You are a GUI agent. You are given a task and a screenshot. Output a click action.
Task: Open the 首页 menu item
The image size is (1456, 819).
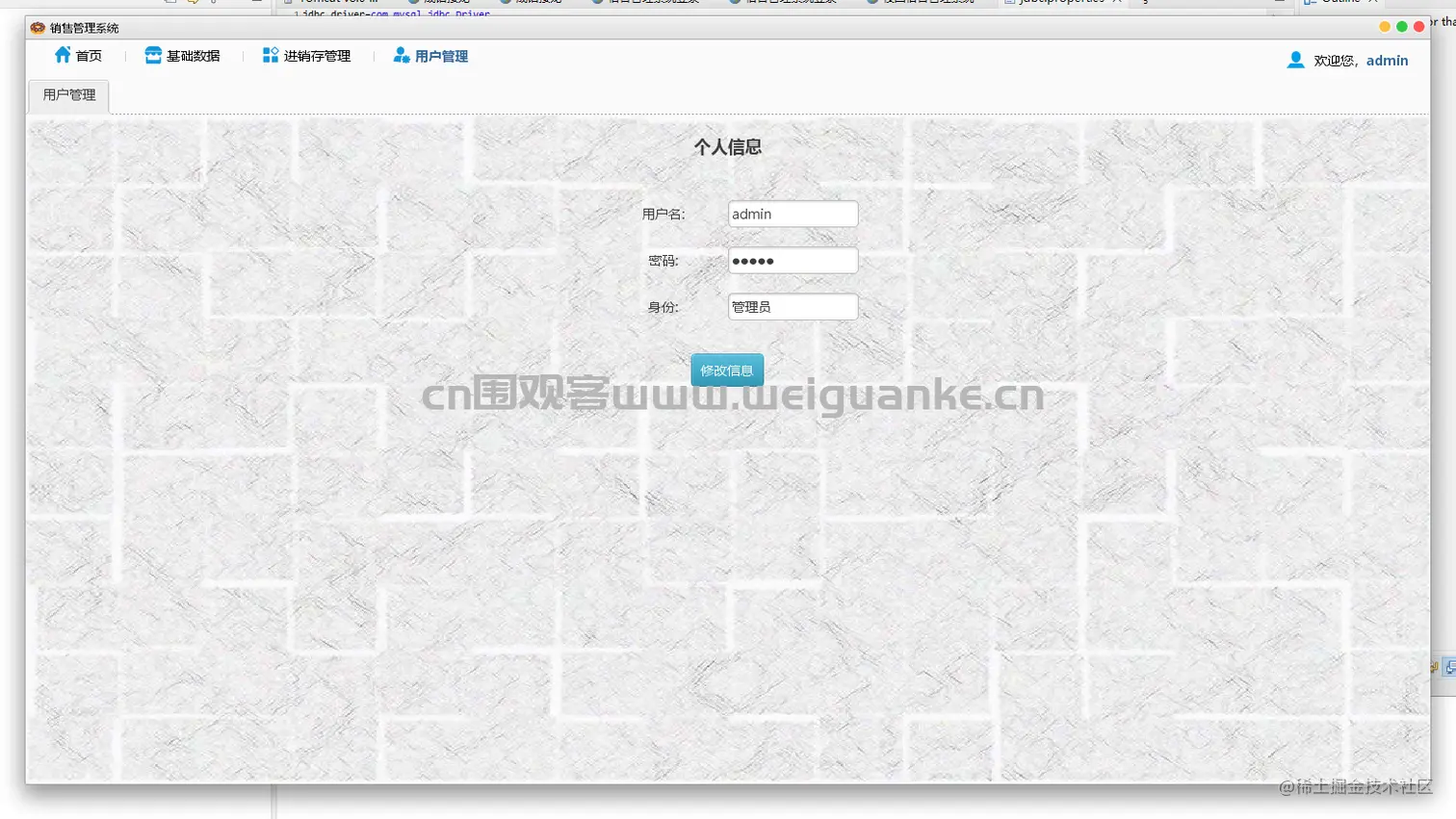pyautogui.click(x=89, y=56)
